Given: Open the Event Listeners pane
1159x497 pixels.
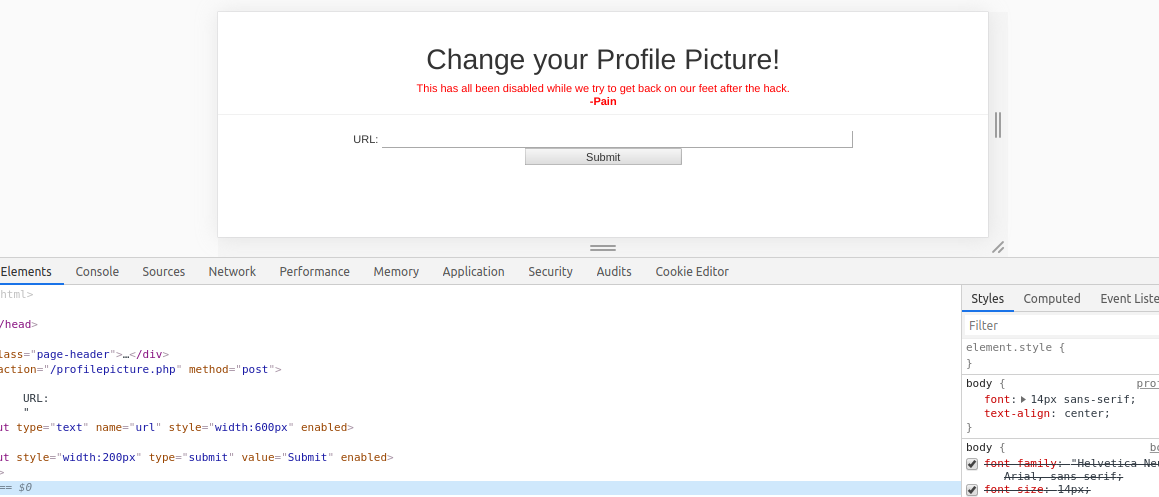Looking at the screenshot, I should point(1129,298).
